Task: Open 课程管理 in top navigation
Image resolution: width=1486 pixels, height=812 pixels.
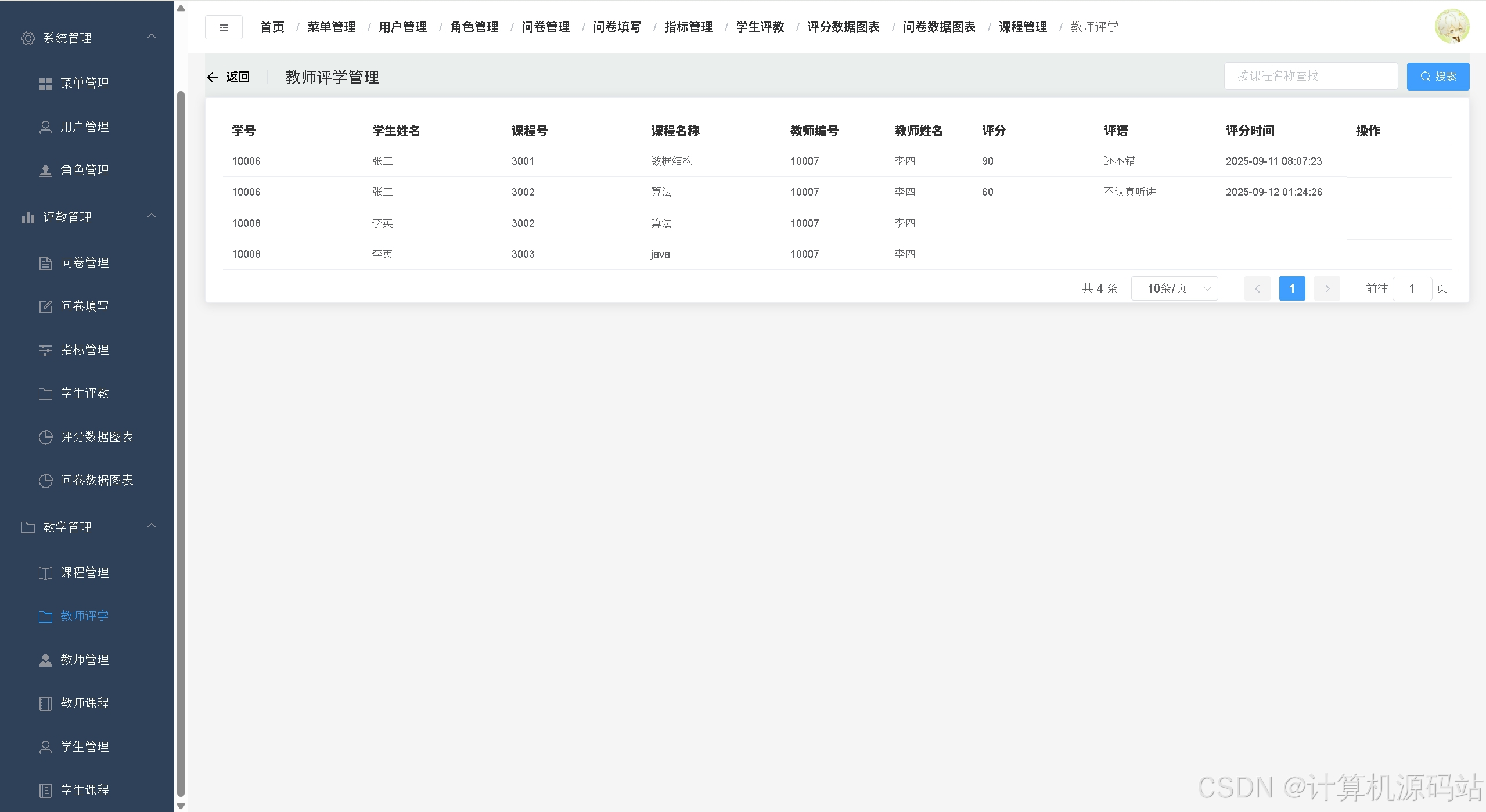Action: pos(1023,27)
